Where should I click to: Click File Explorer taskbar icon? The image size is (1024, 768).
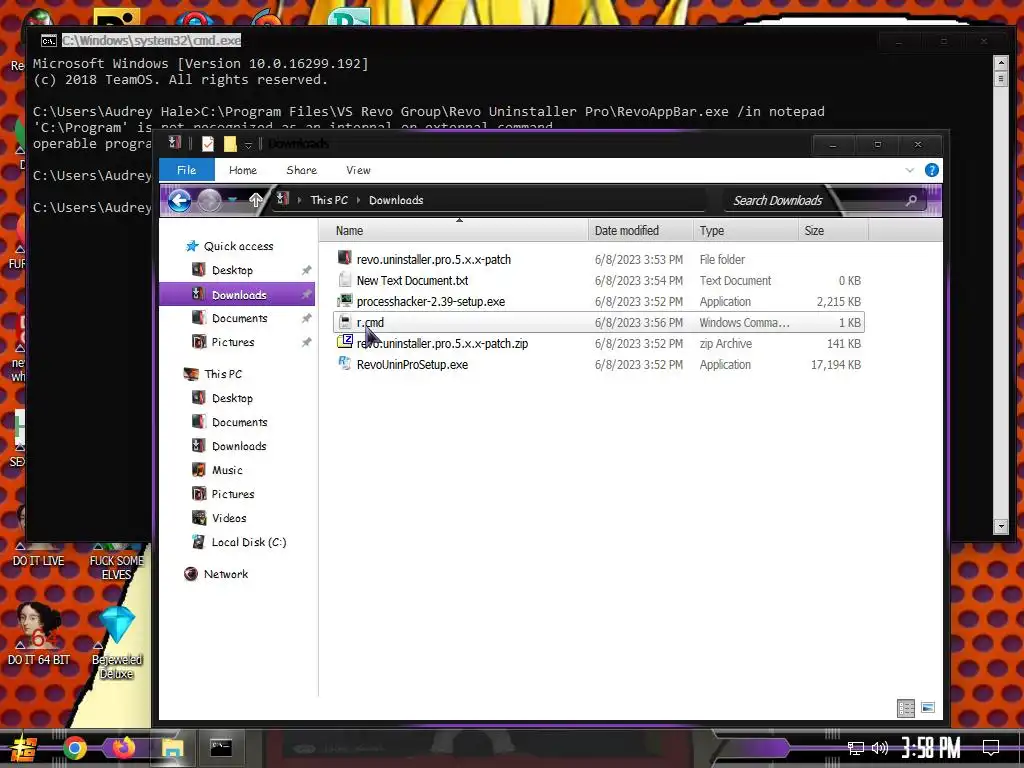click(172, 748)
